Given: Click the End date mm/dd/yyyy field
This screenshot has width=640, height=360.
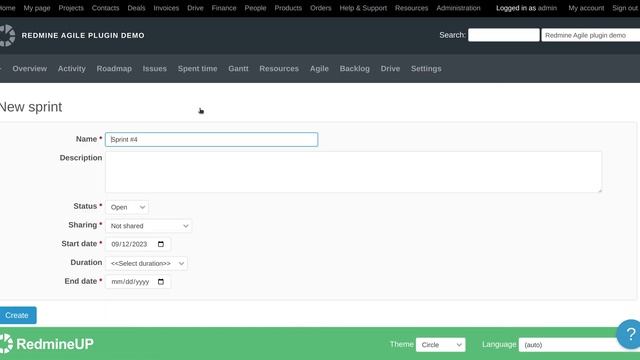Looking at the screenshot, I should pos(138,282).
